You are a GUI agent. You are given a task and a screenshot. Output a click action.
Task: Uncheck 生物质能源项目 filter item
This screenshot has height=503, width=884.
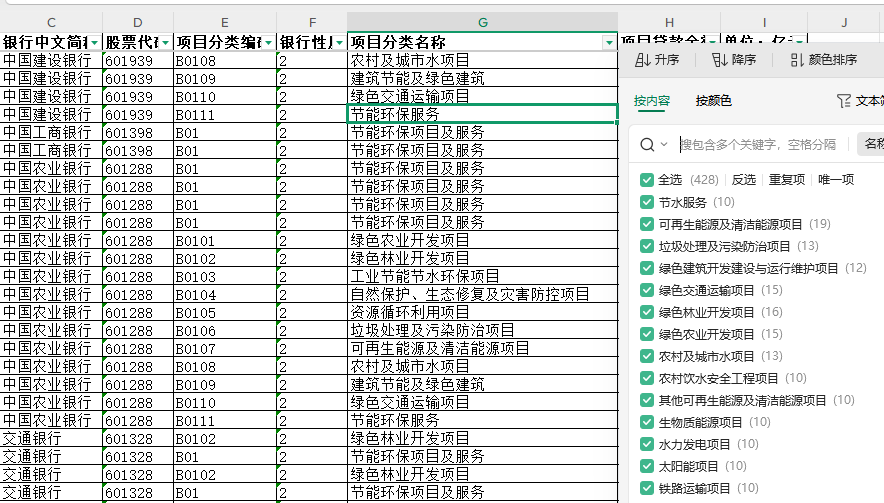(647, 422)
